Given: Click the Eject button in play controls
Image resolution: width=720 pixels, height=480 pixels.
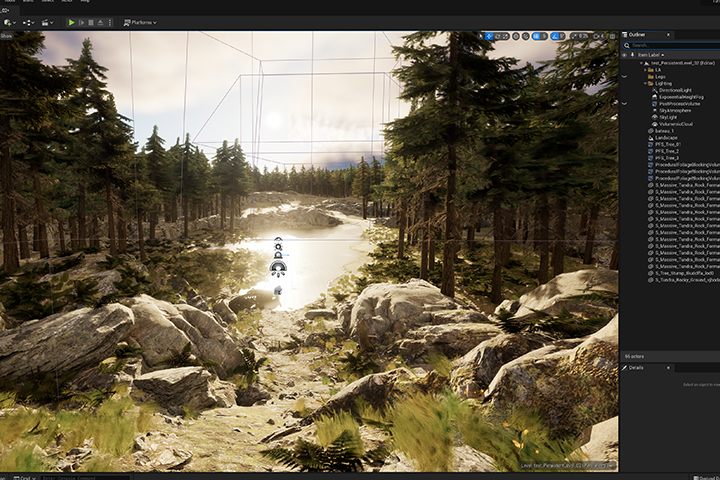Looking at the screenshot, I should [x=101, y=23].
